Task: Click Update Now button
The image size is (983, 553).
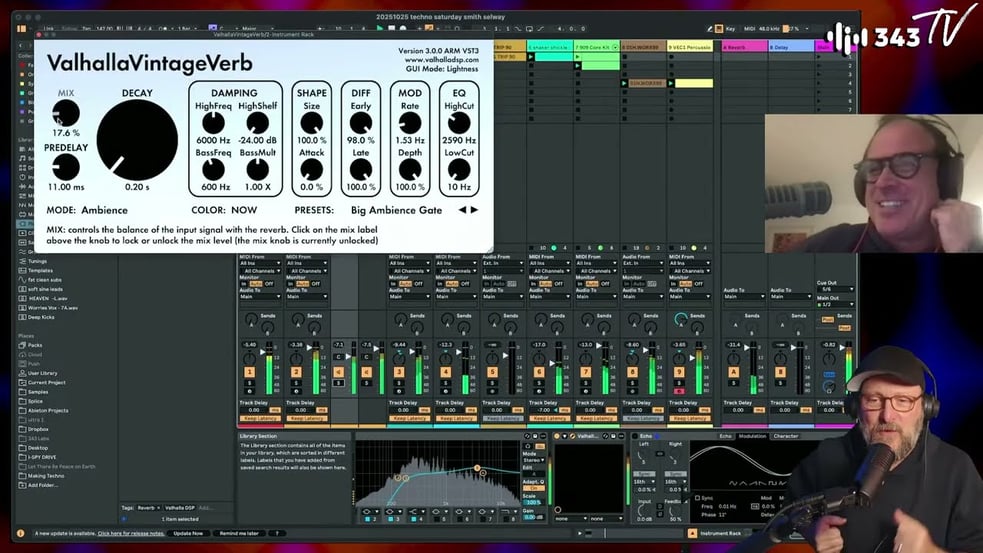Action: point(188,534)
